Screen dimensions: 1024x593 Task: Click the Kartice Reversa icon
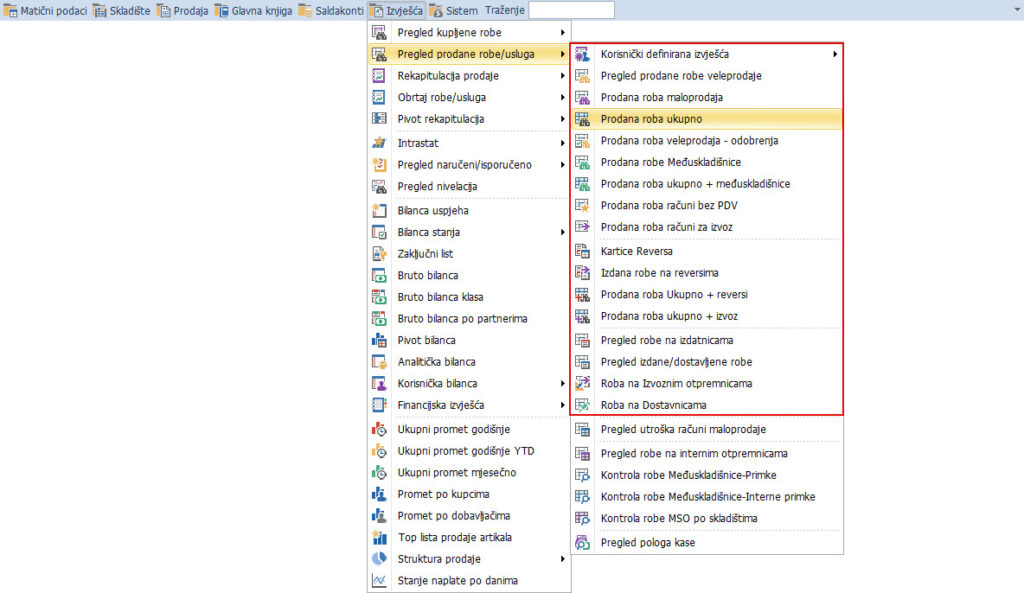click(x=583, y=251)
